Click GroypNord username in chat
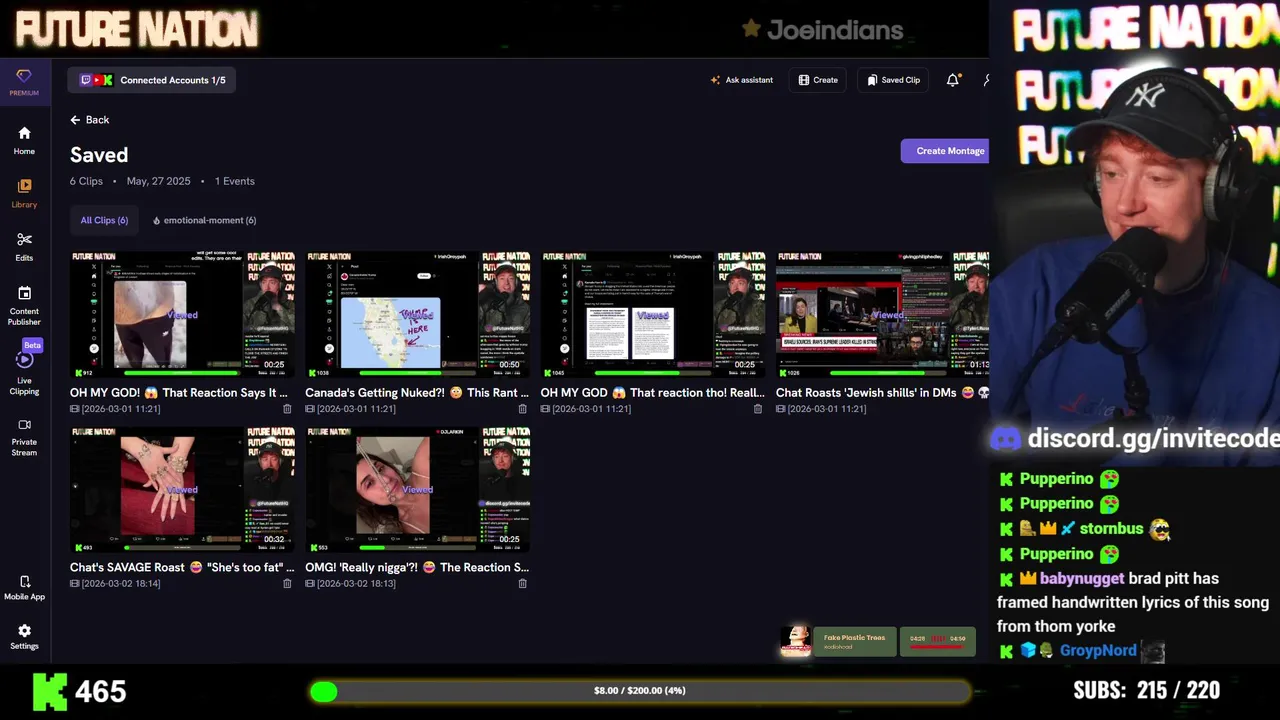 coord(1098,650)
